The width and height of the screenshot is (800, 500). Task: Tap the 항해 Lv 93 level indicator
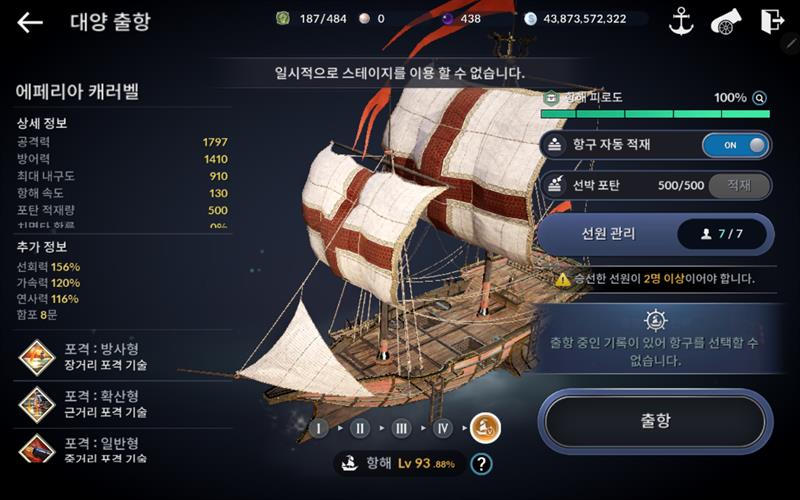click(x=399, y=463)
